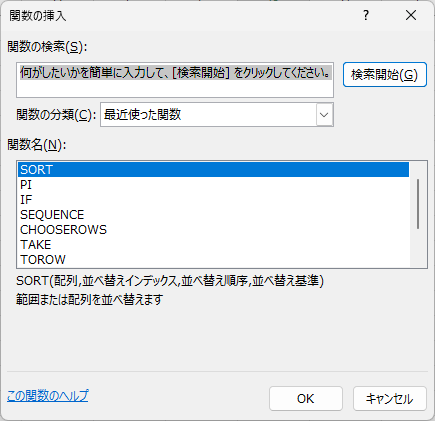Select SORT in the function list
The width and height of the screenshot is (435, 421).
(x=213, y=170)
